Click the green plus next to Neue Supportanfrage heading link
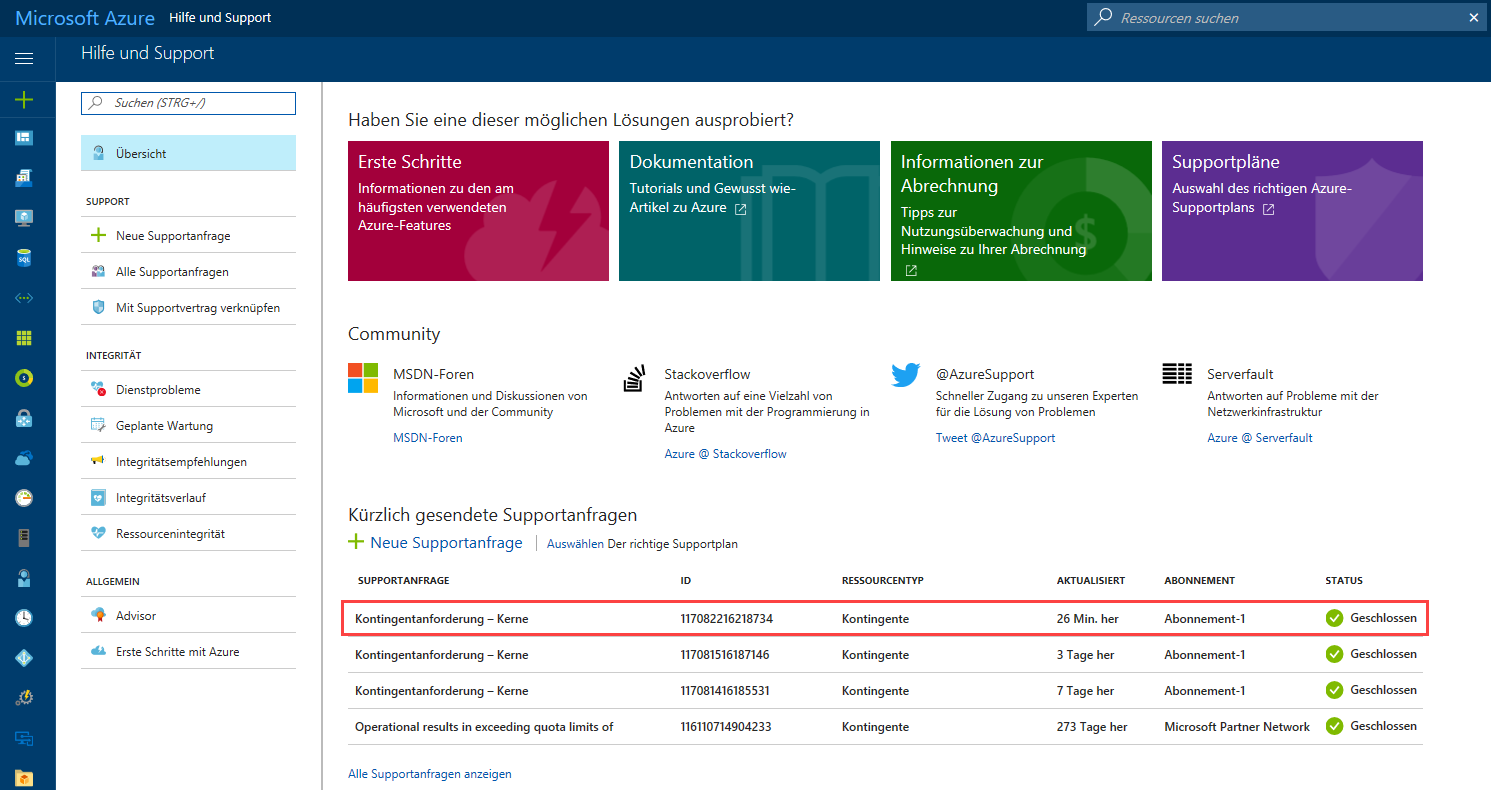 tap(356, 543)
